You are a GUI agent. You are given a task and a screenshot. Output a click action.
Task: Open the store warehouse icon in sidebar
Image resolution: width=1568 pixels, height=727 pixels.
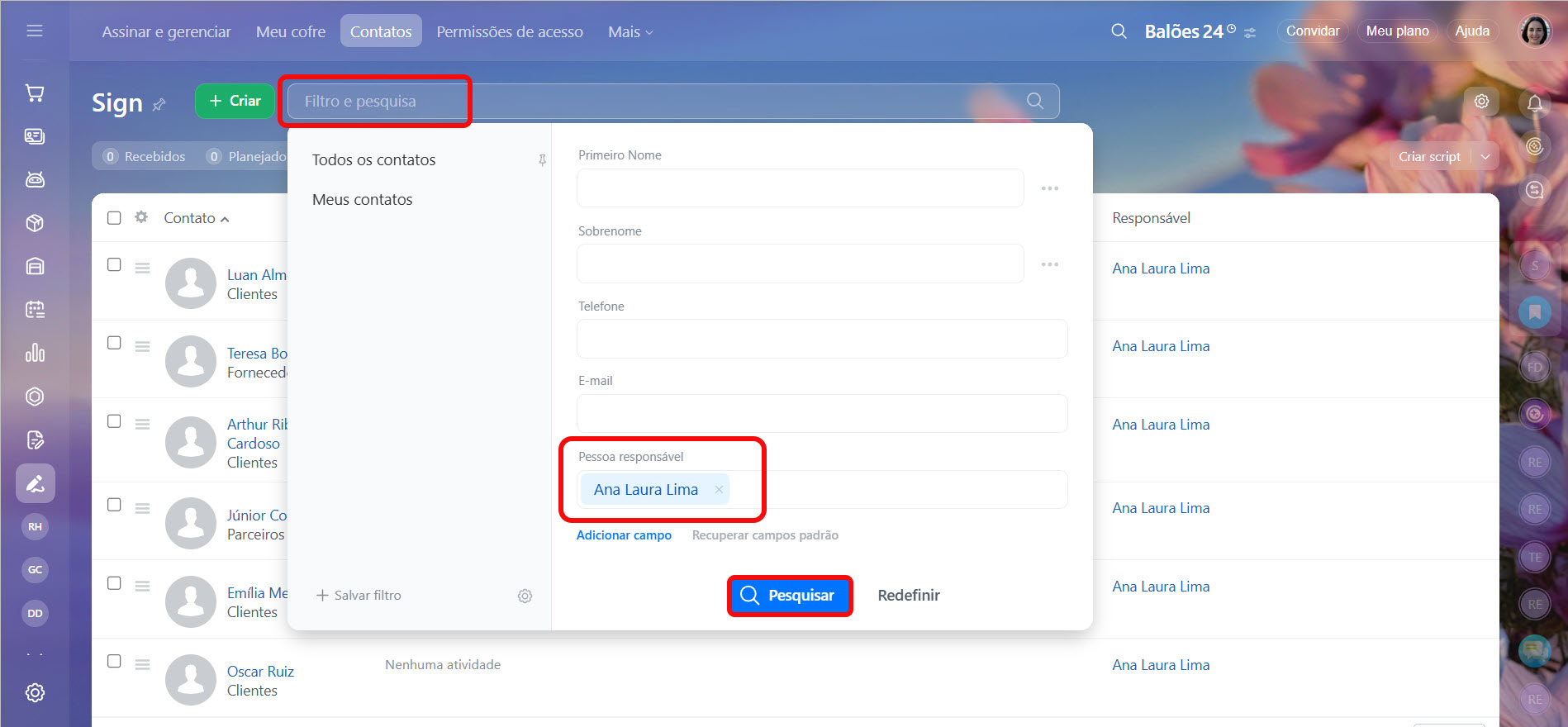coord(35,266)
